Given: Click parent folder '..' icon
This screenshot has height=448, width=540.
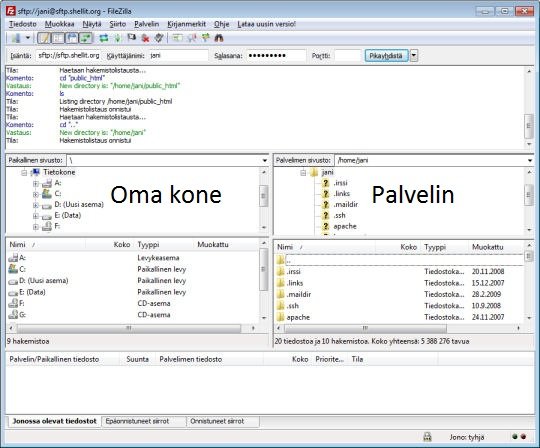Looking at the screenshot, I should [x=281, y=260].
